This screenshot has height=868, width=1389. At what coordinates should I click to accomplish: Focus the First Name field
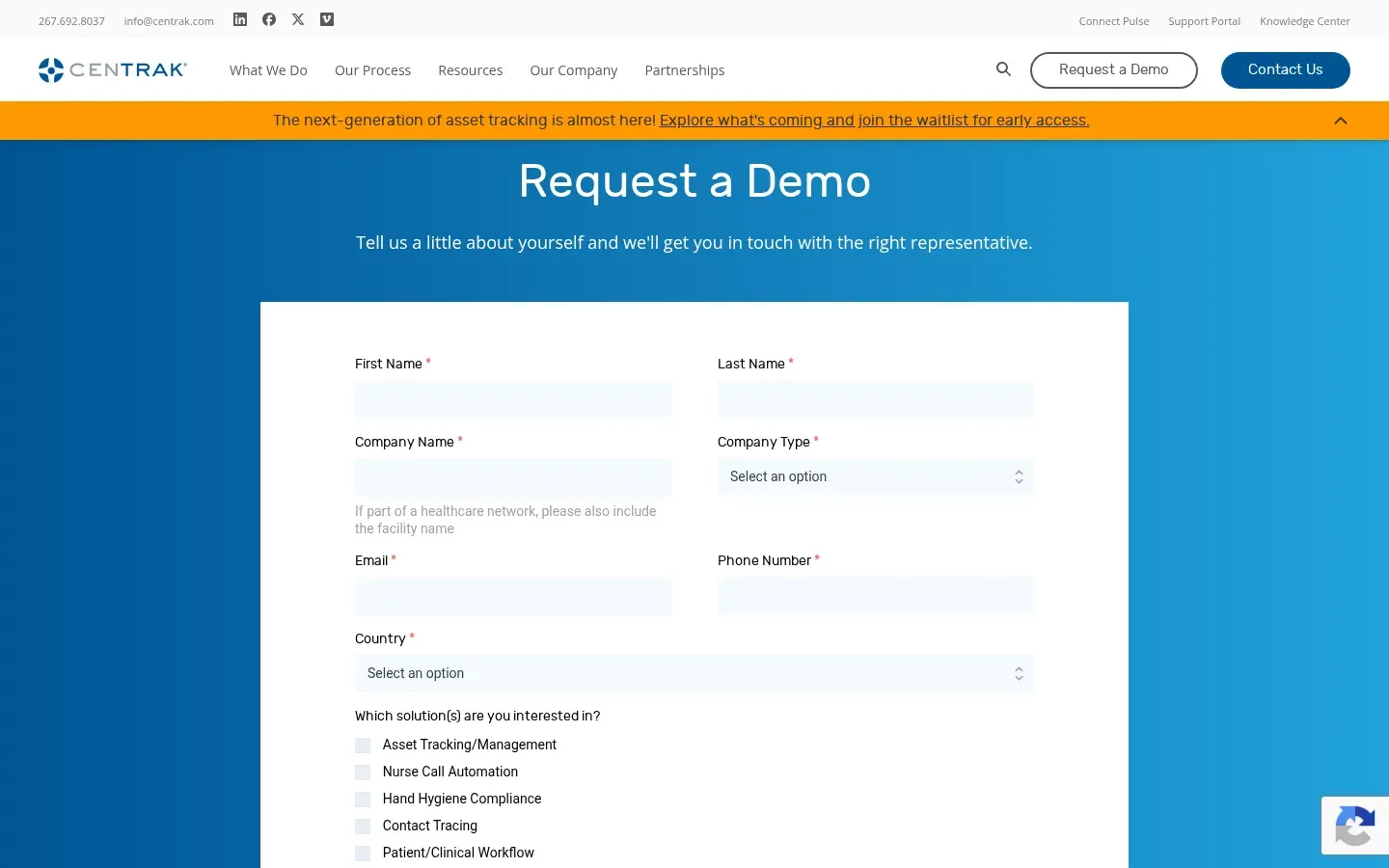coord(513,399)
